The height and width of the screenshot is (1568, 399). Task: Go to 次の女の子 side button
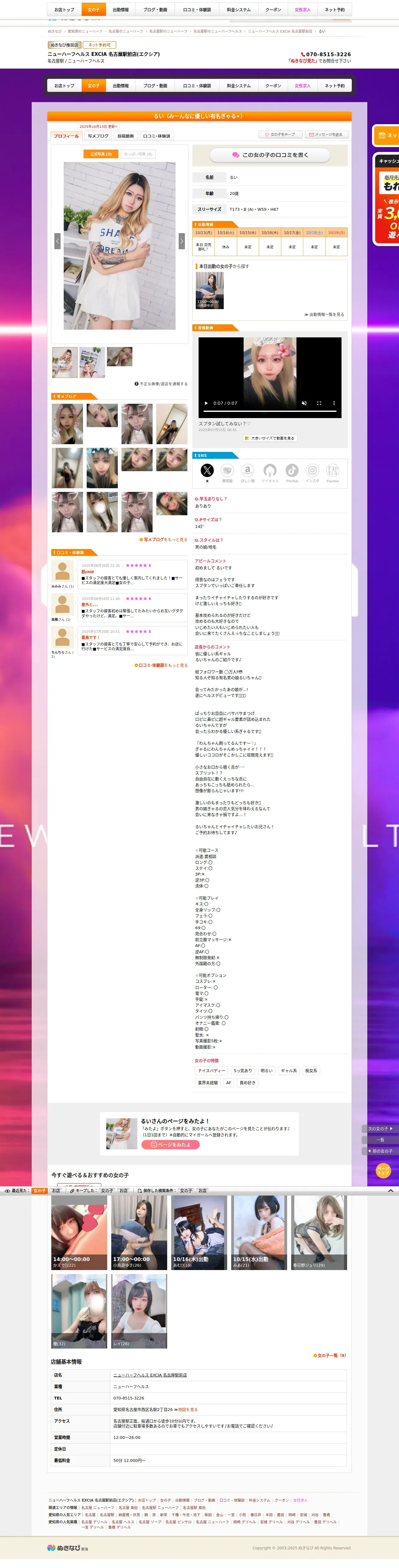click(380, 1129)
